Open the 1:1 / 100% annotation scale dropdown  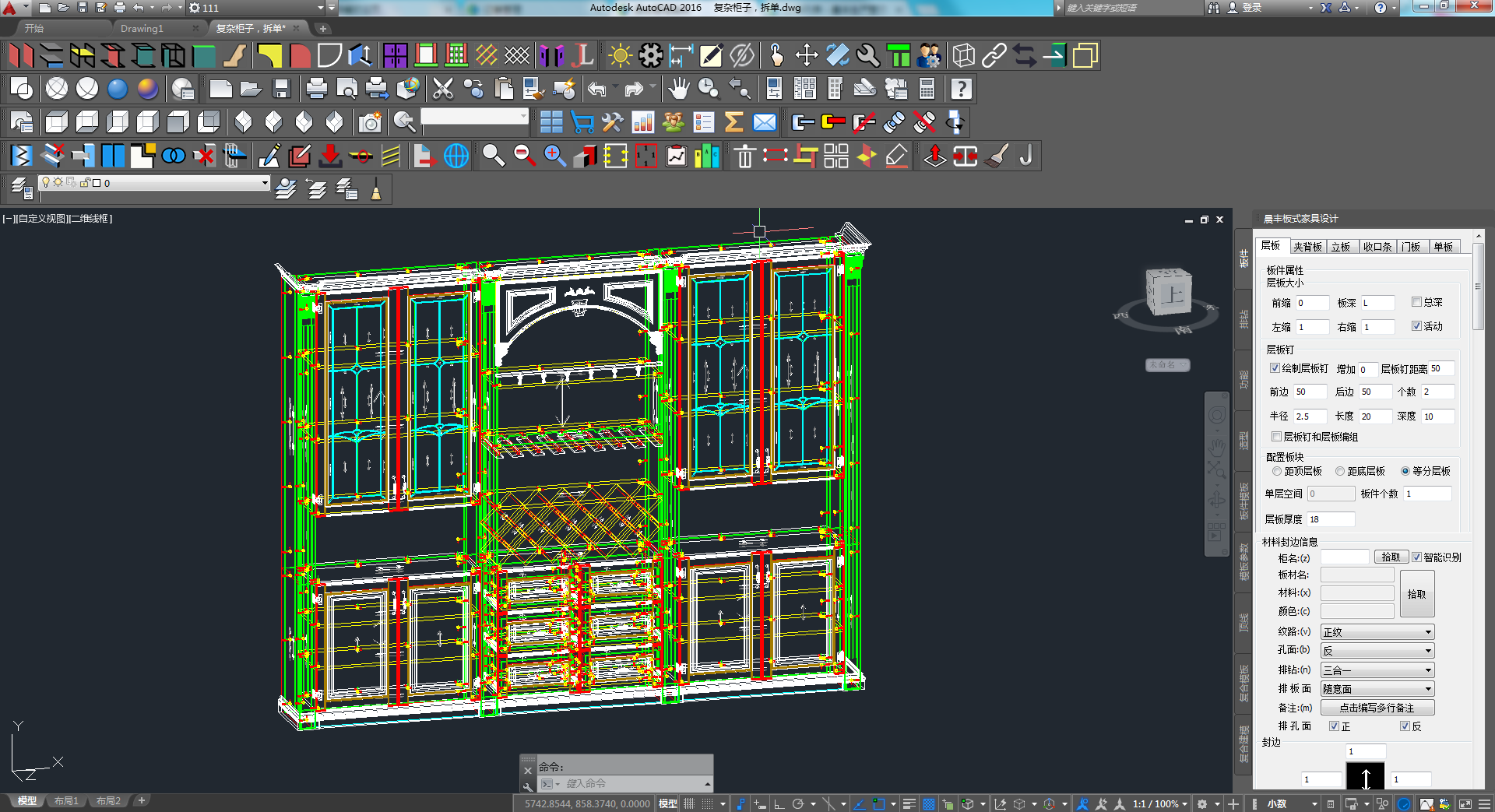click(1159, 803)
